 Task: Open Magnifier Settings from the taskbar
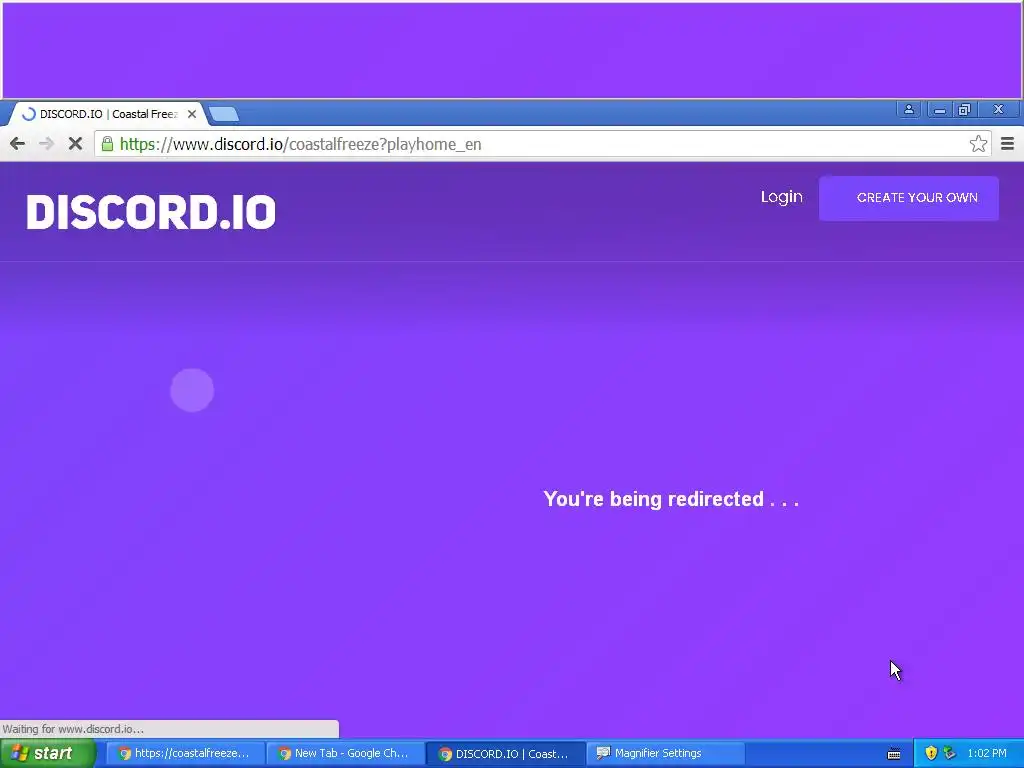(x=665, y=754)
